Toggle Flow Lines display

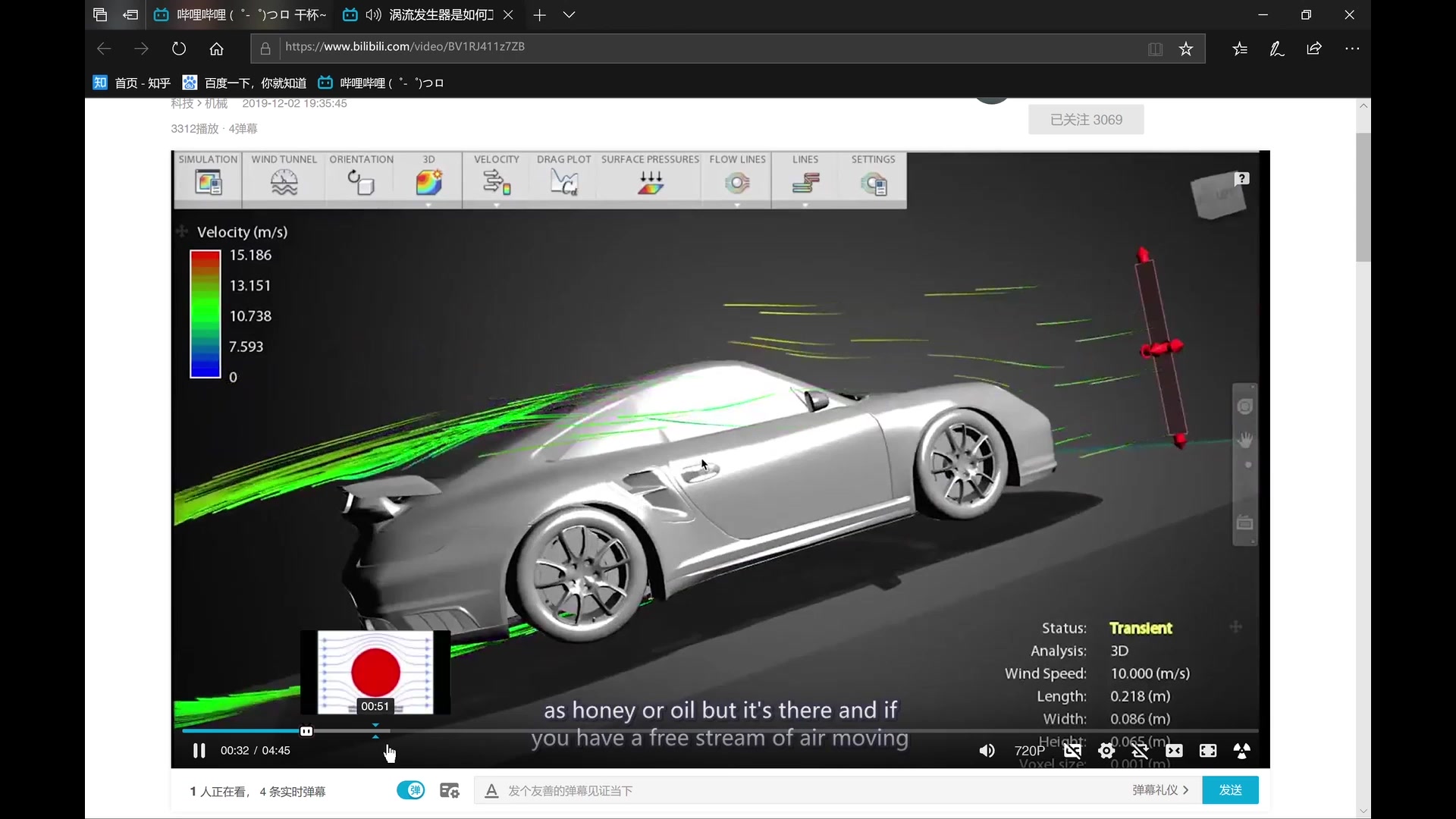(x=737, y=180)
